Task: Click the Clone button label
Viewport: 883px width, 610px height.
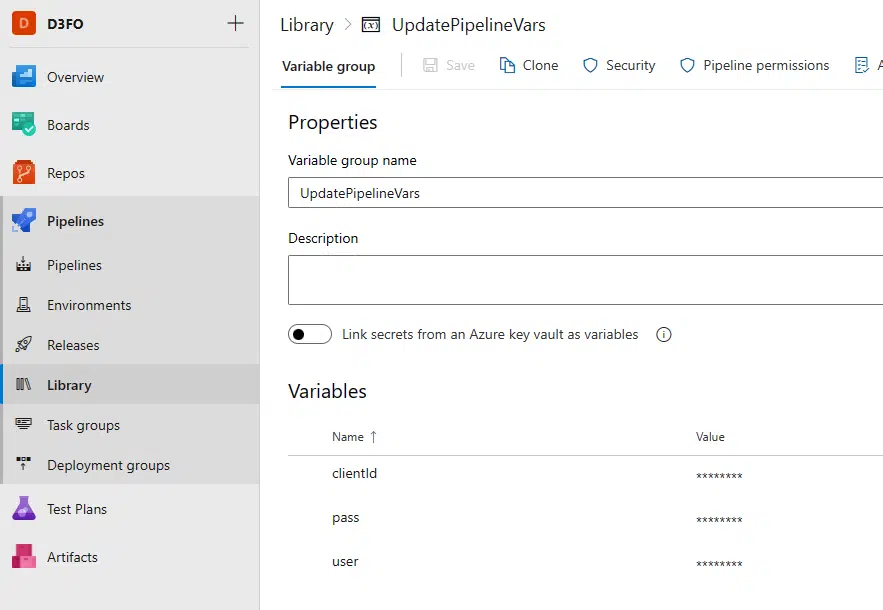Action: [540, 65]
